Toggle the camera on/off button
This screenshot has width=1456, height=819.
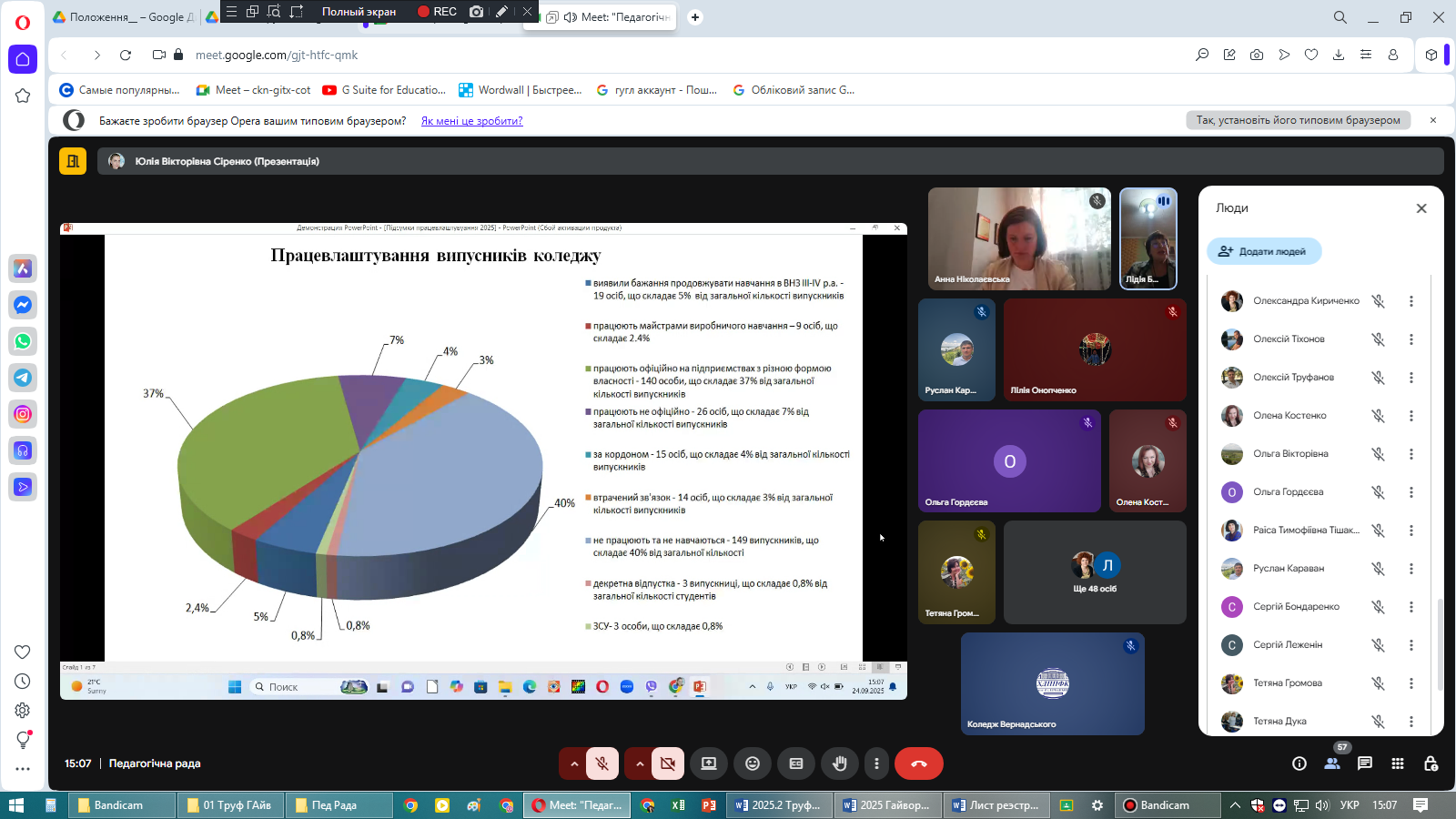coord(668,763)
